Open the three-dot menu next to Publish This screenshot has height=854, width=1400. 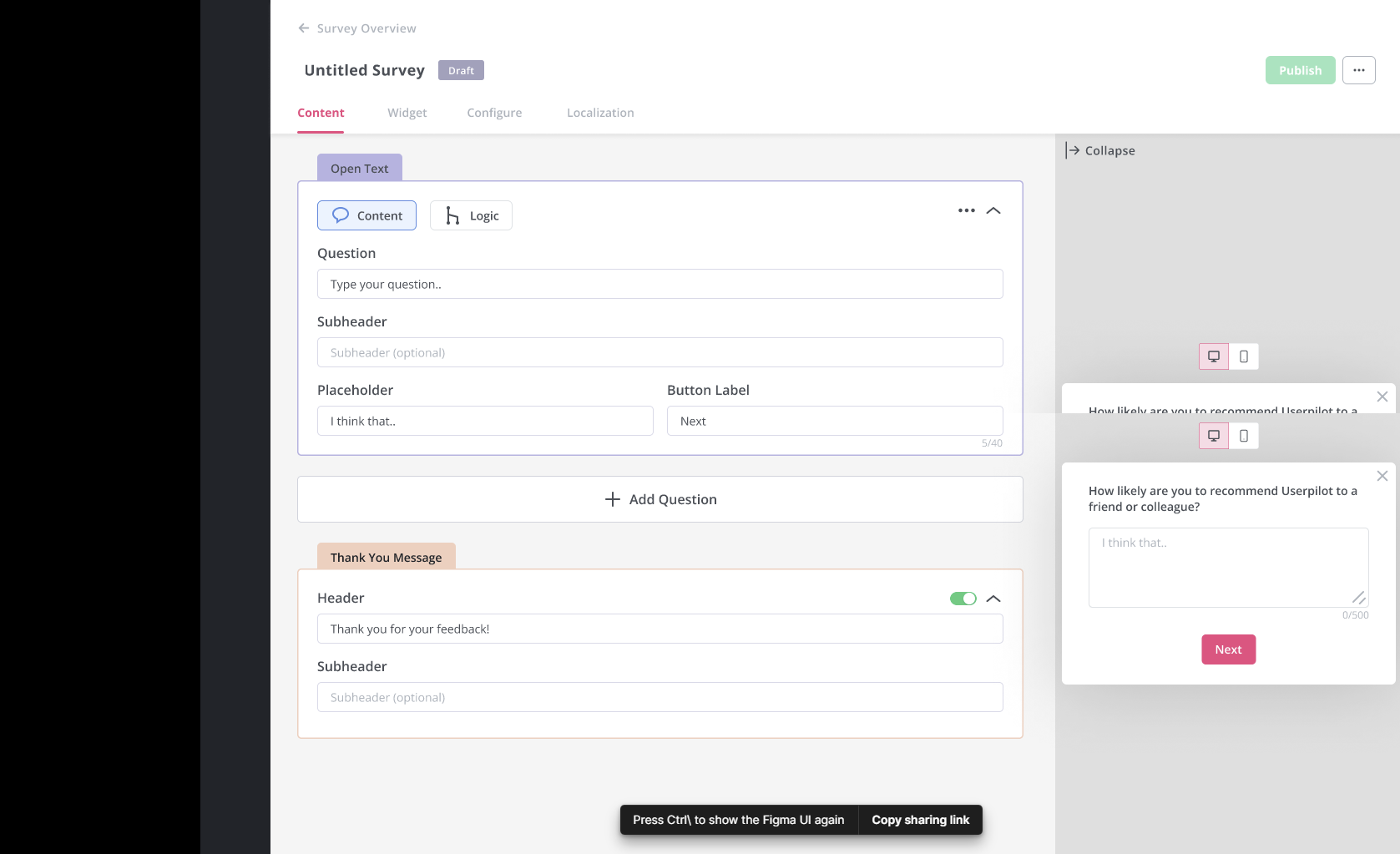[1358, 70]
